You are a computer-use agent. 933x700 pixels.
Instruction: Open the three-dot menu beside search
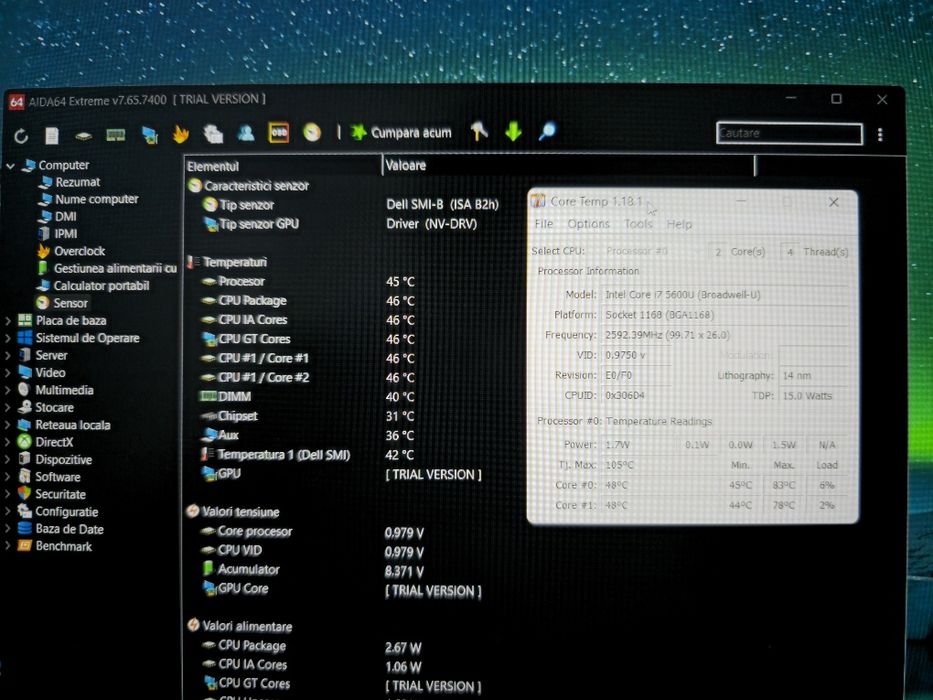click(x=880, y=135)
